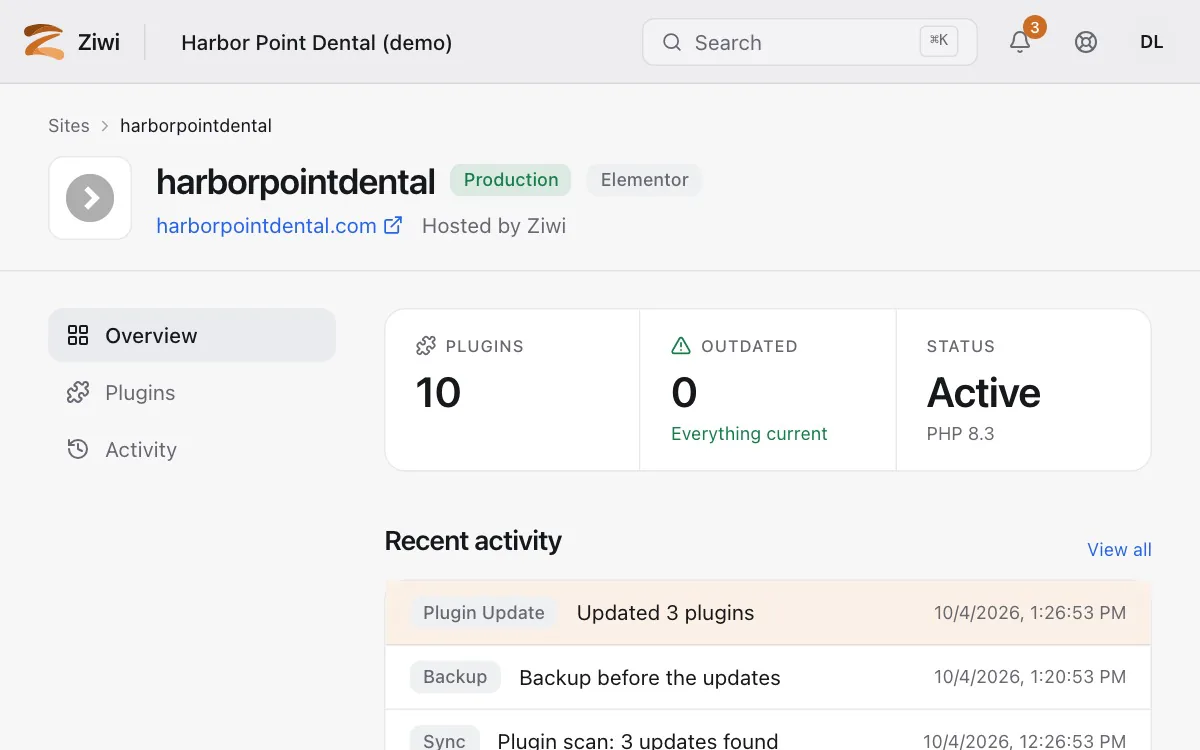The width and height of the screenshot is (1200, 750).
Task: Click the harborpointdental page title
Action: tap(296, 181)
